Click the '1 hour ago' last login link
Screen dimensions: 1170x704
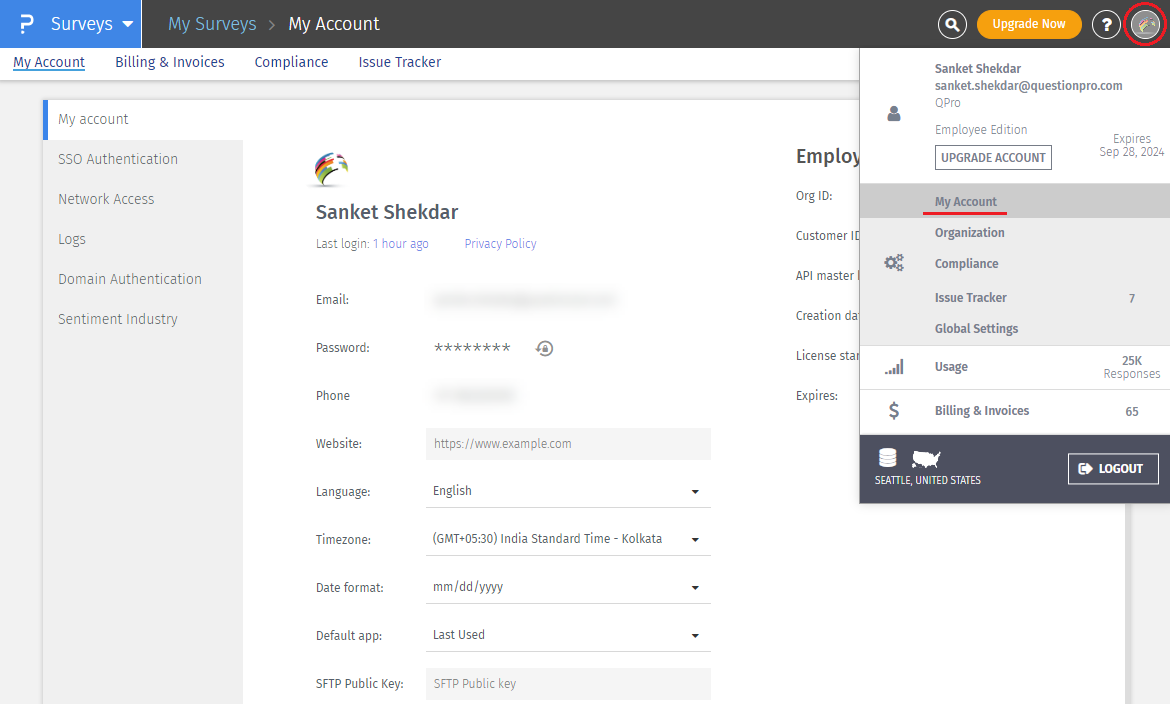pos(401,243)
